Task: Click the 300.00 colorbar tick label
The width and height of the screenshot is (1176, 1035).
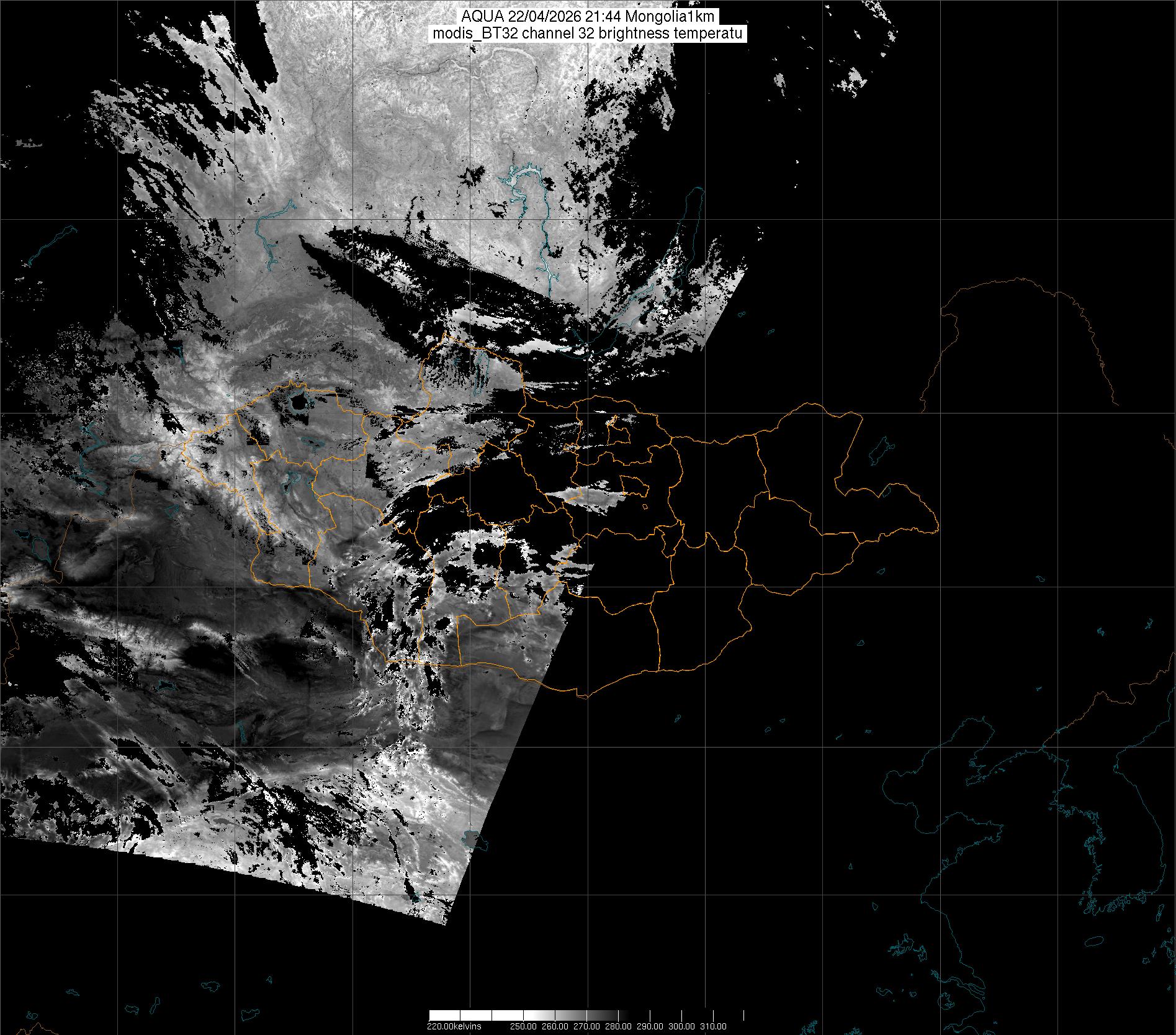Action: [682, 1026]
